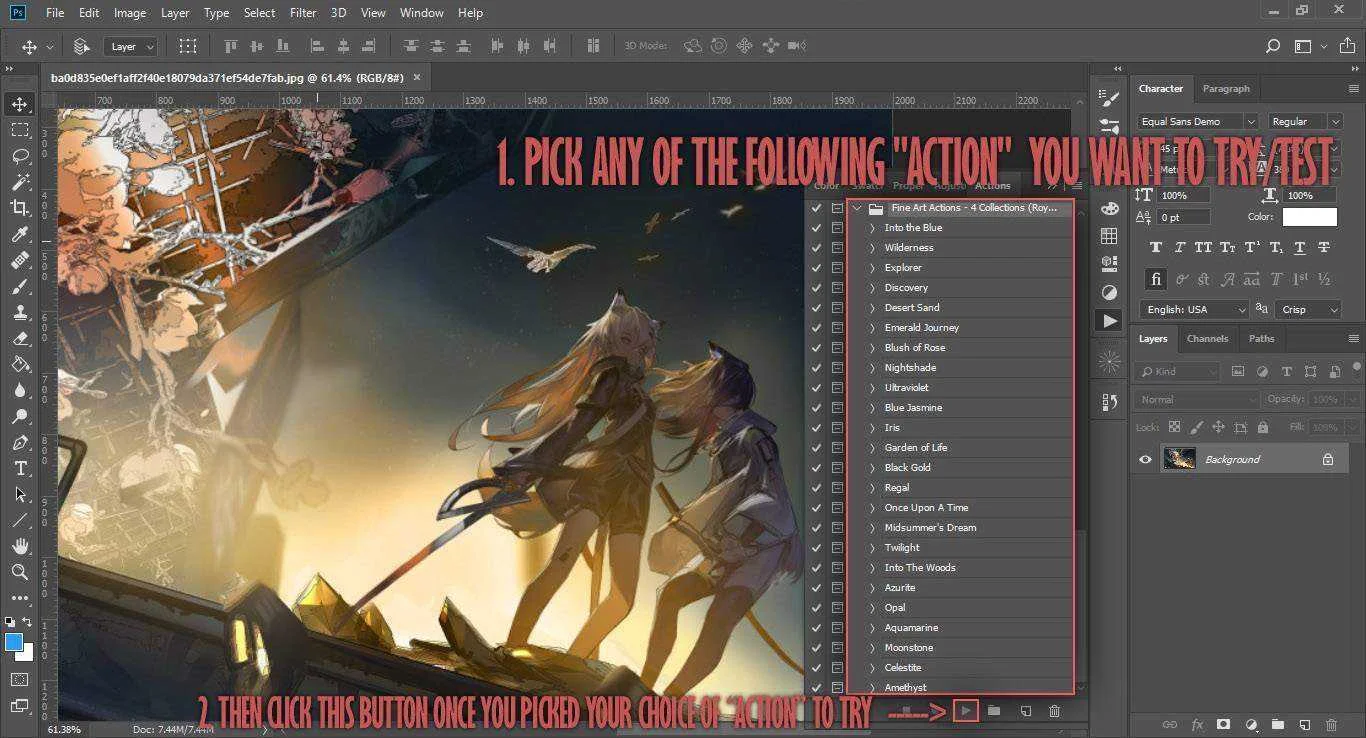Toggle Strikethrough in Character panel
The image size is (1366, 738).
(x=1324, y=248)
